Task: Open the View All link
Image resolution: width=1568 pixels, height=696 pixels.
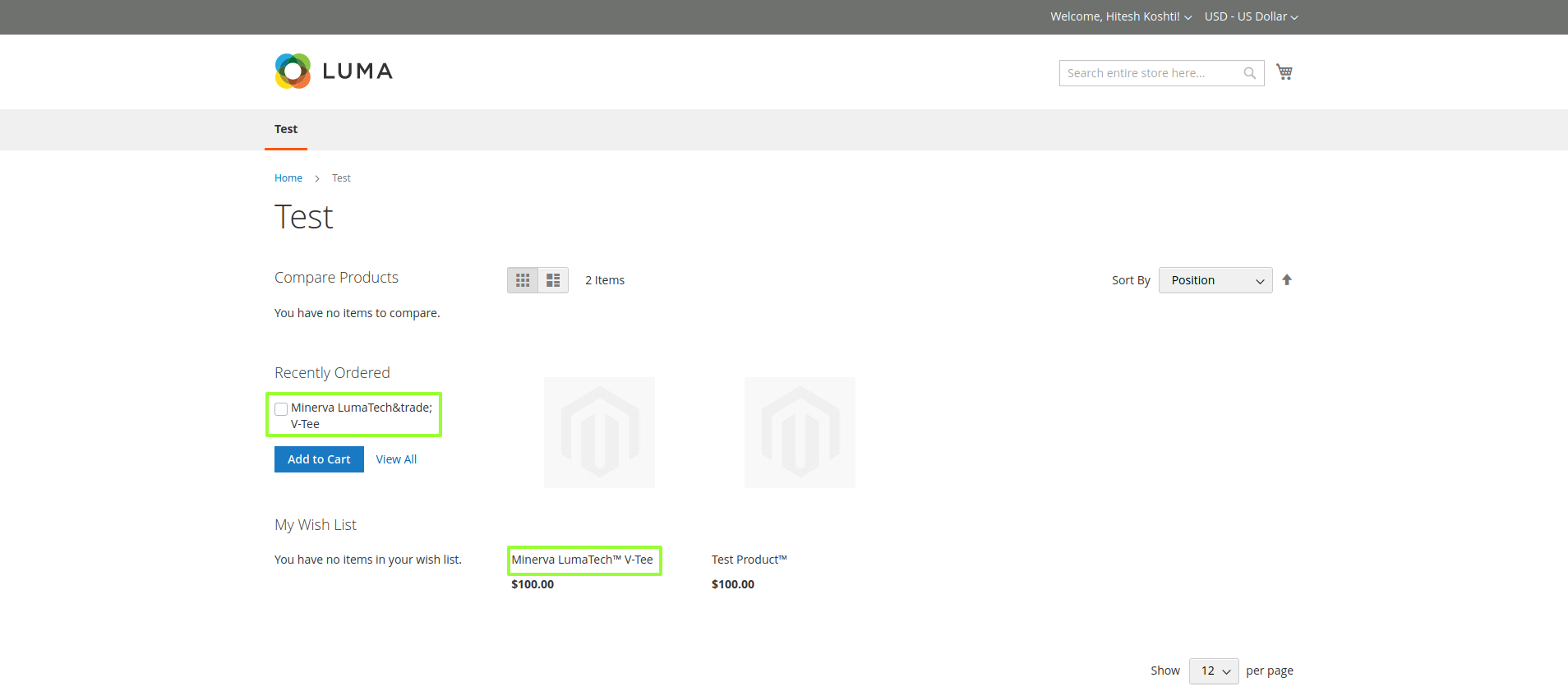Action: (x=396, y=459)
